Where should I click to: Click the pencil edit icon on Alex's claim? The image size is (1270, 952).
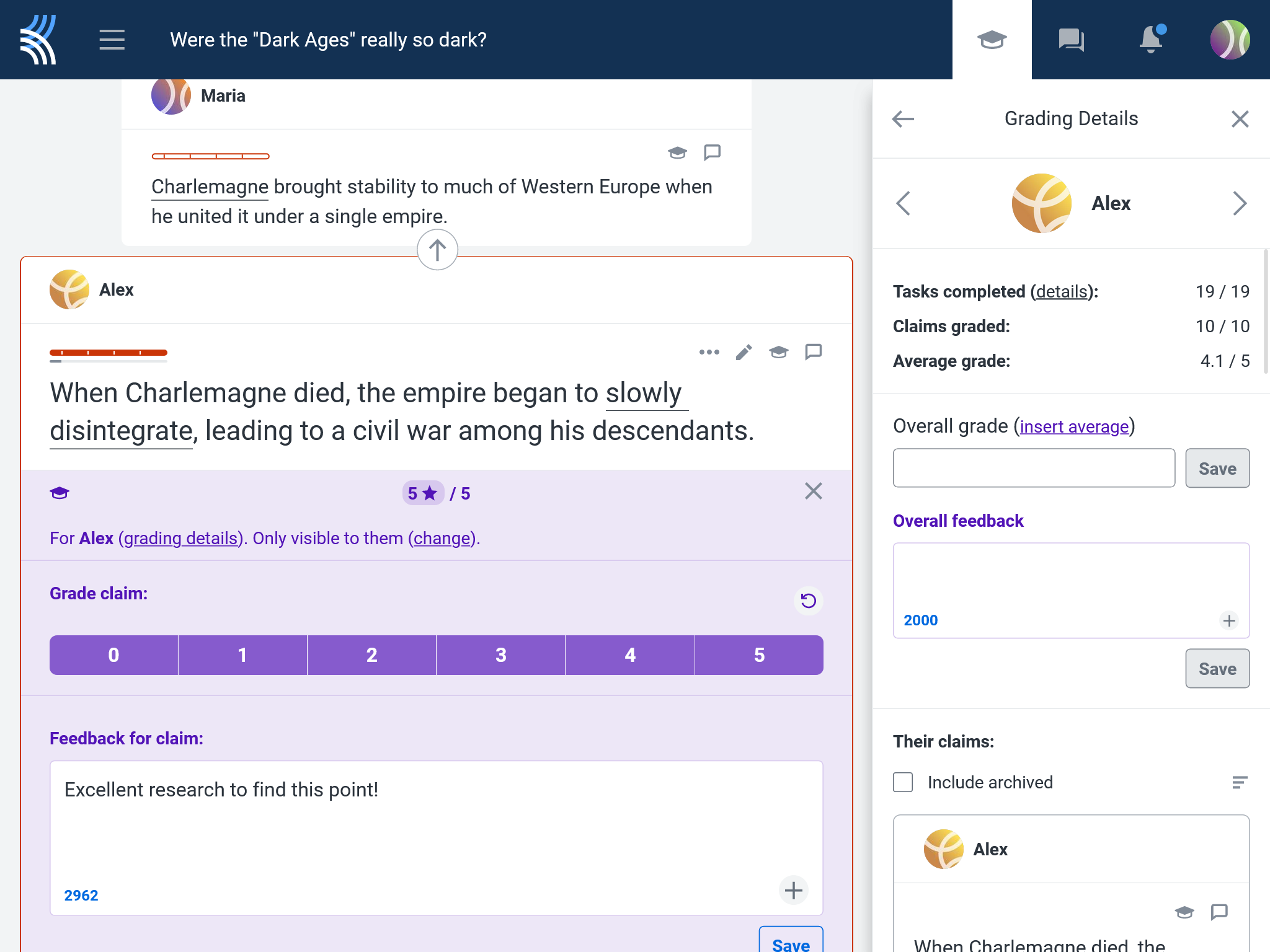[x=744, y=352]
